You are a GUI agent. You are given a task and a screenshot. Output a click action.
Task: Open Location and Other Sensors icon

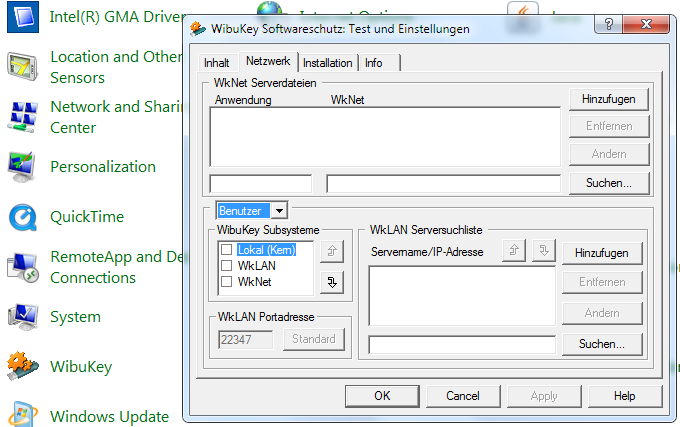[x=23, y=67]
